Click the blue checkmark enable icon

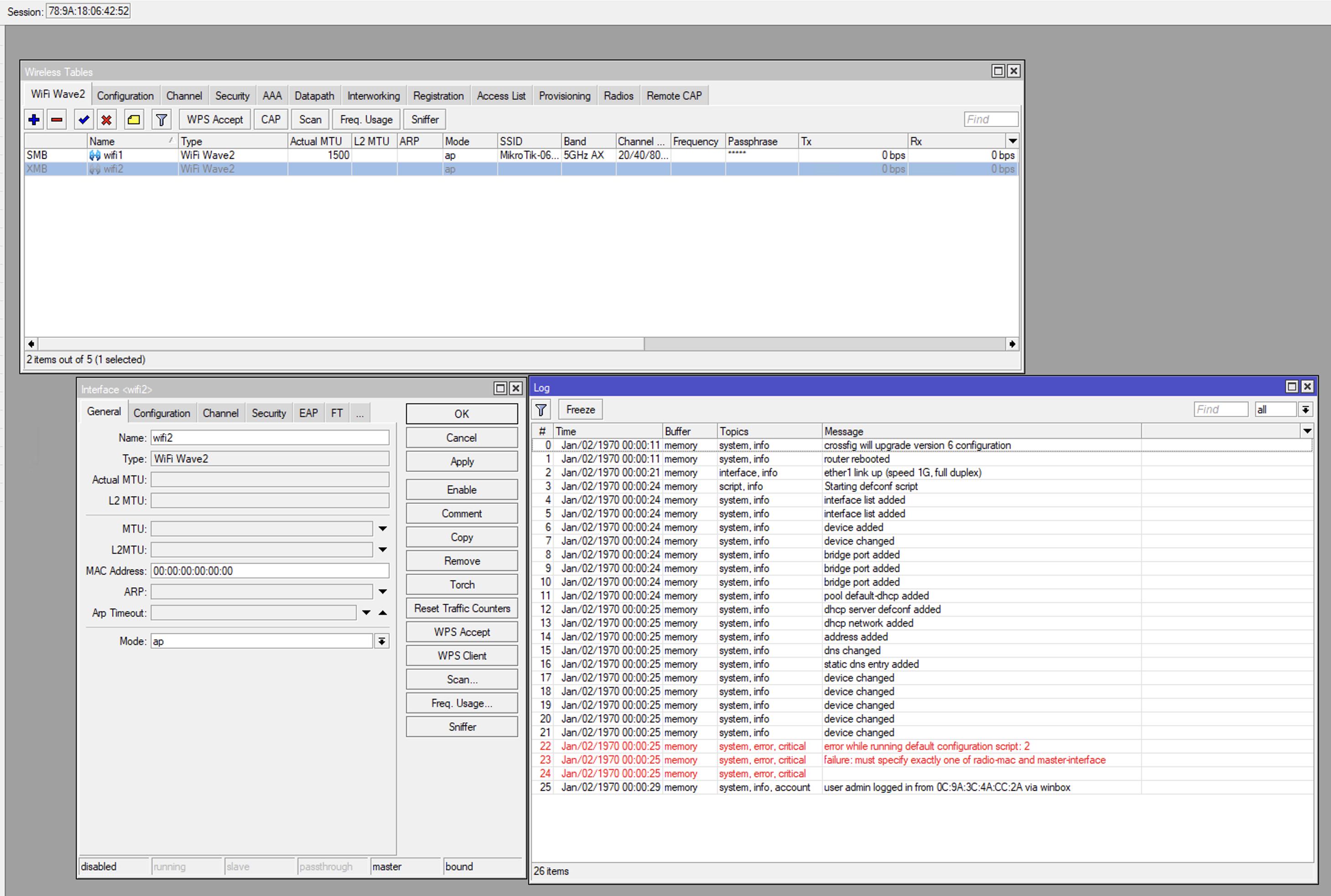(x=84, y=120)
